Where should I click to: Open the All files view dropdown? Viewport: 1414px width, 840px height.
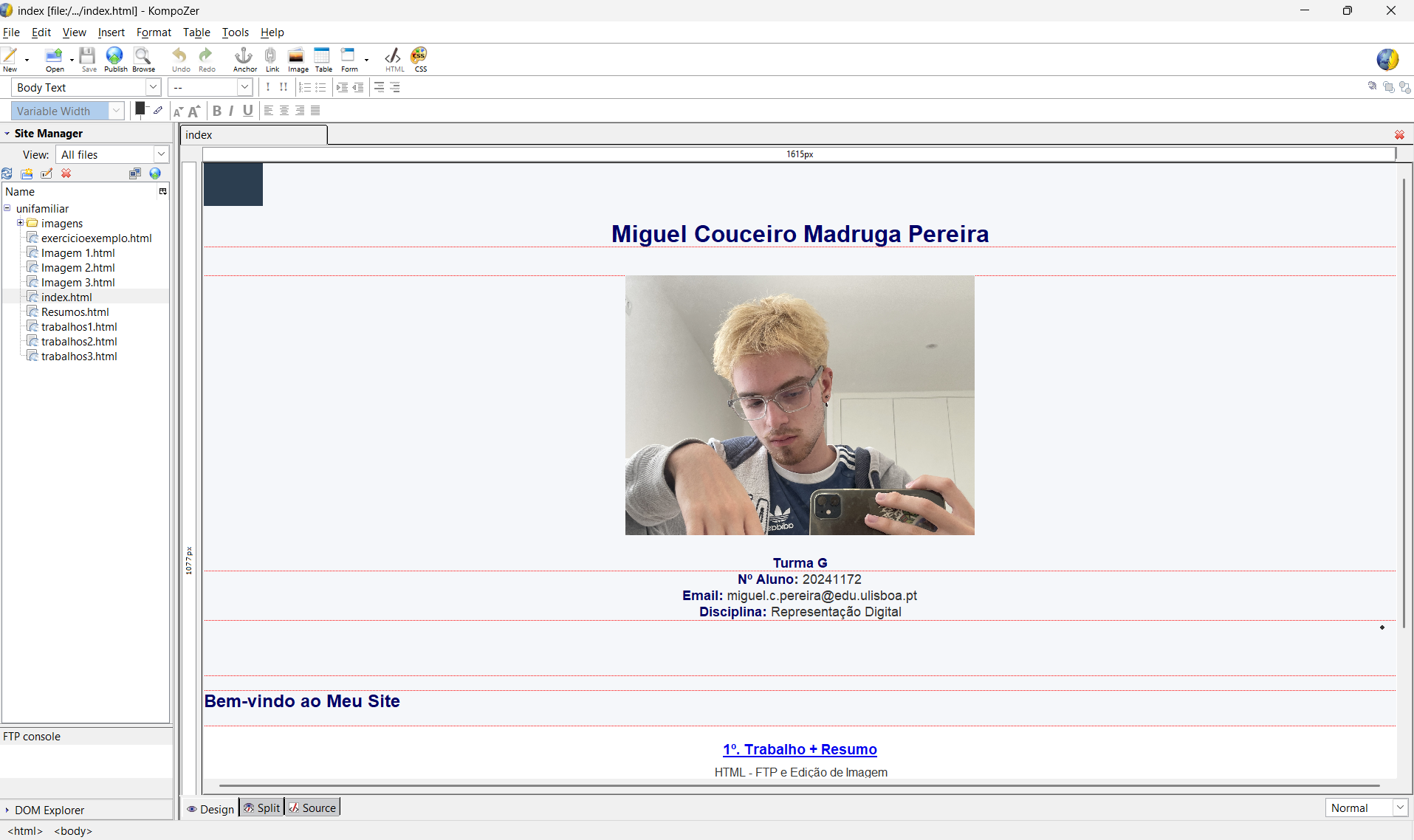[x=160, y=154]
